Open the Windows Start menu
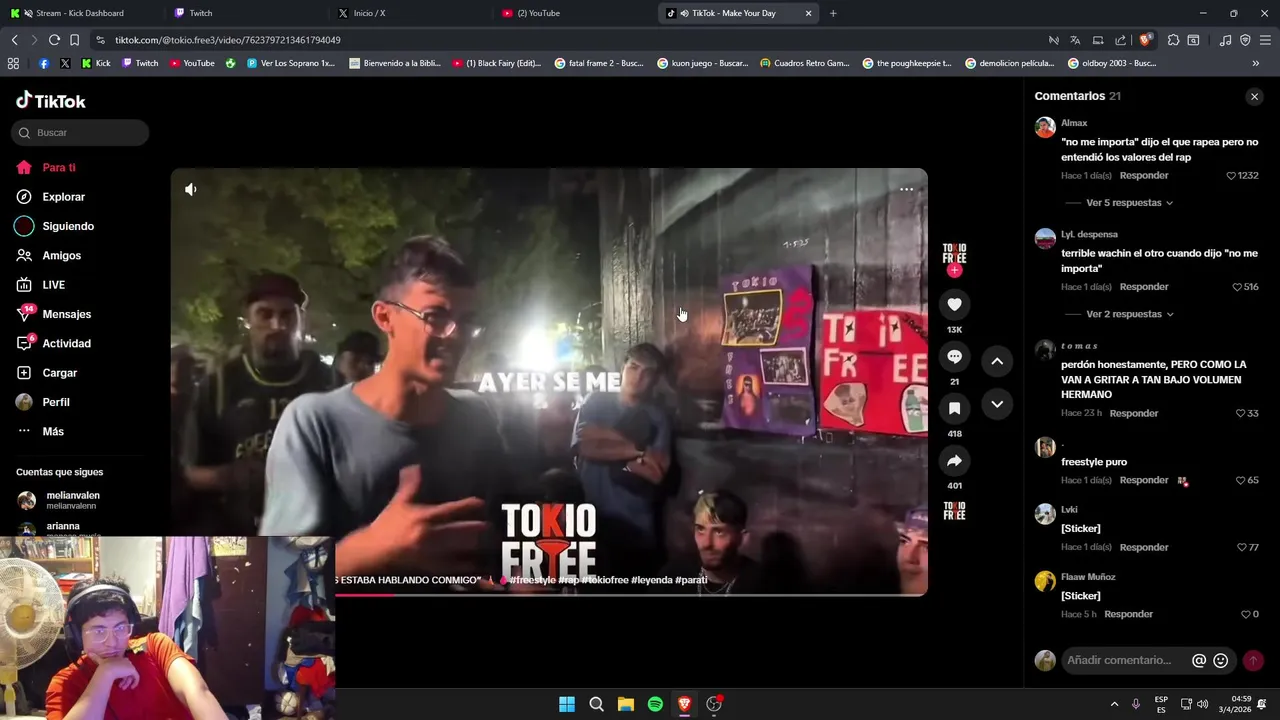 [x=567, y=704]
